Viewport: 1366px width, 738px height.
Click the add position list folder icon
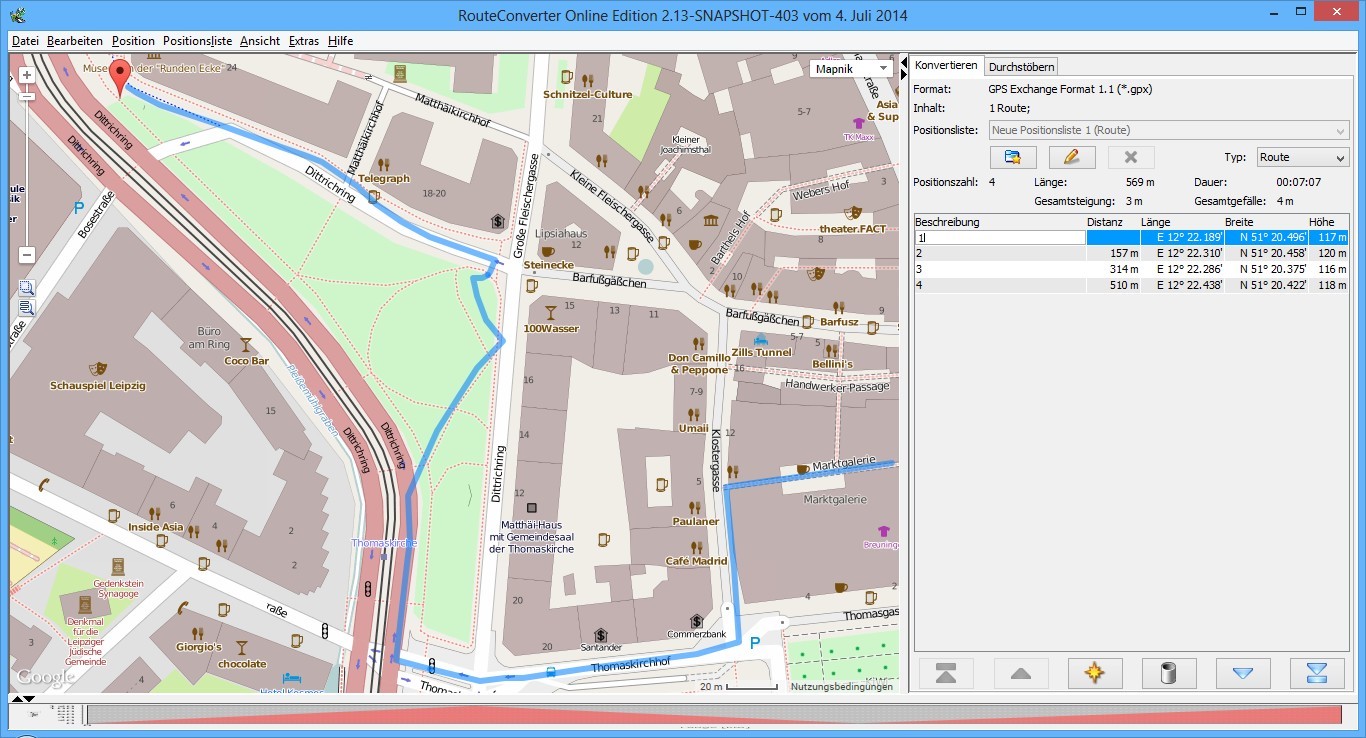(x=1013, y=157)
